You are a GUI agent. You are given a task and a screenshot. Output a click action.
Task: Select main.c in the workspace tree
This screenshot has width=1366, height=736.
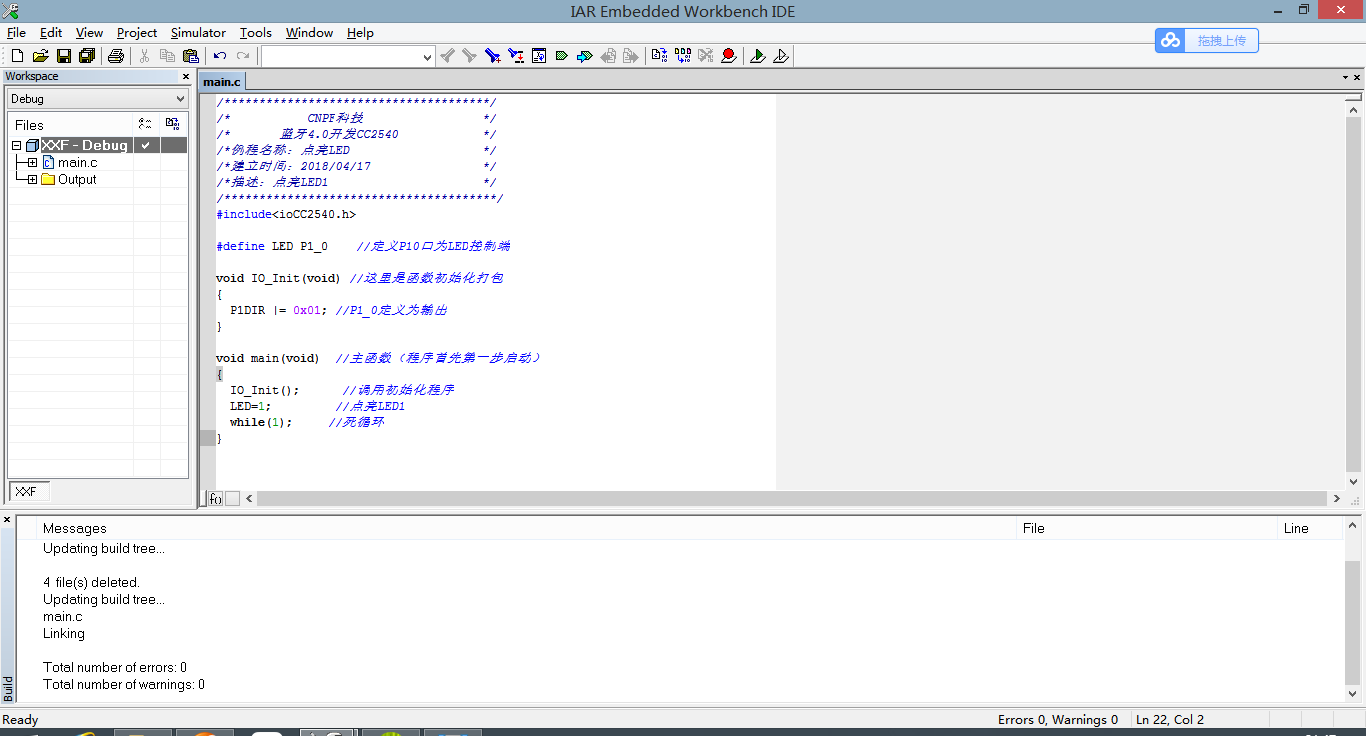tap(77, 162)
